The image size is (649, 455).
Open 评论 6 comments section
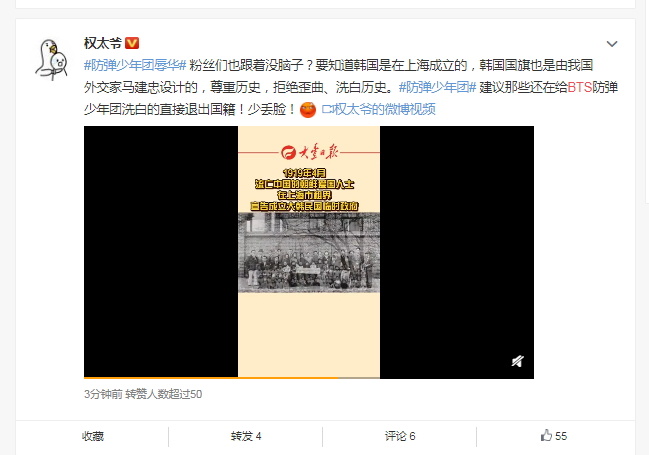pyautogui.click(x=400, y=436)
